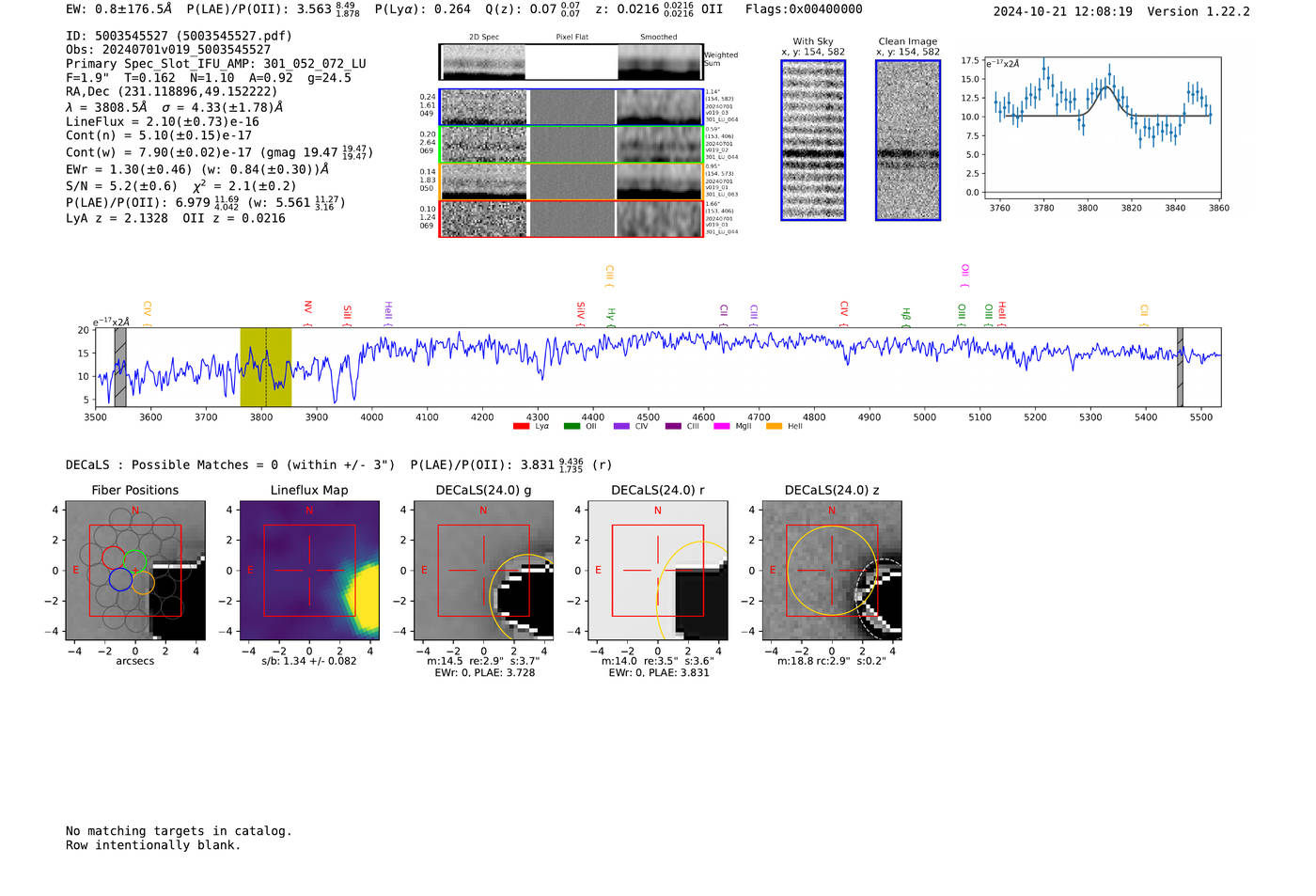The height and width of the screenshot is (896, 1316).
Task: Click the P(Lyα): 0.264 header value
Action: (423, 9)
